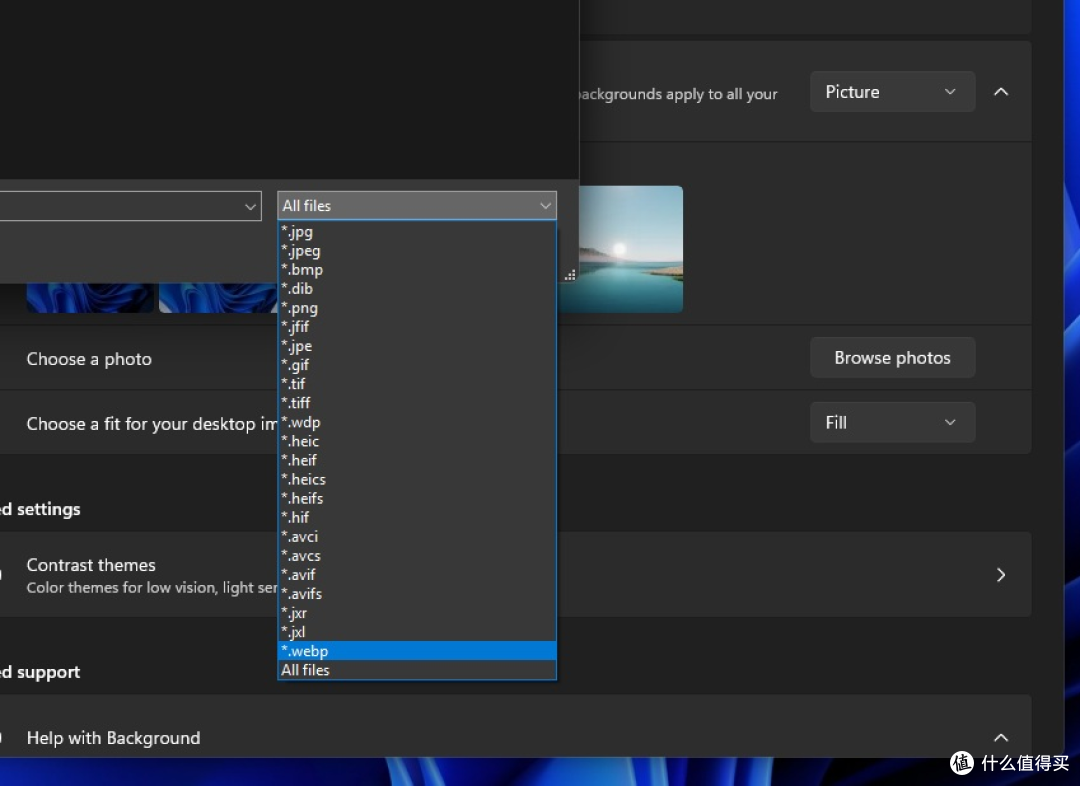
Task: Select *.avif file type option
Action: [x=417, y=575]
